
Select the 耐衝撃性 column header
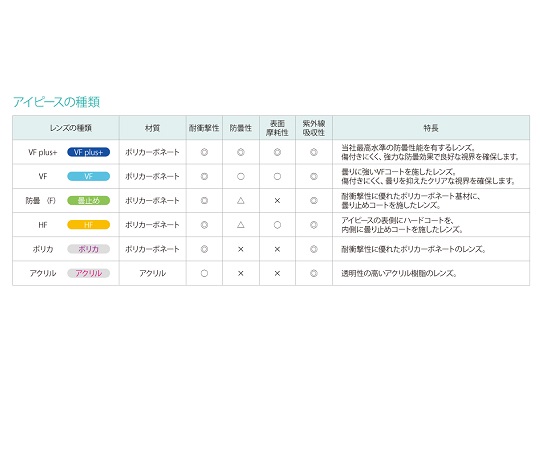204,128
